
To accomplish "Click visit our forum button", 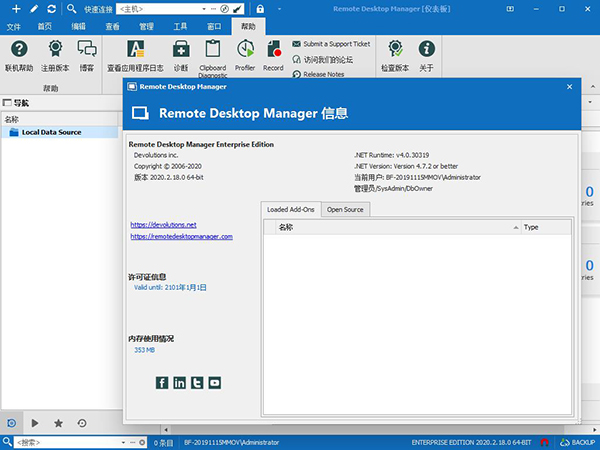I will [323, 60].
